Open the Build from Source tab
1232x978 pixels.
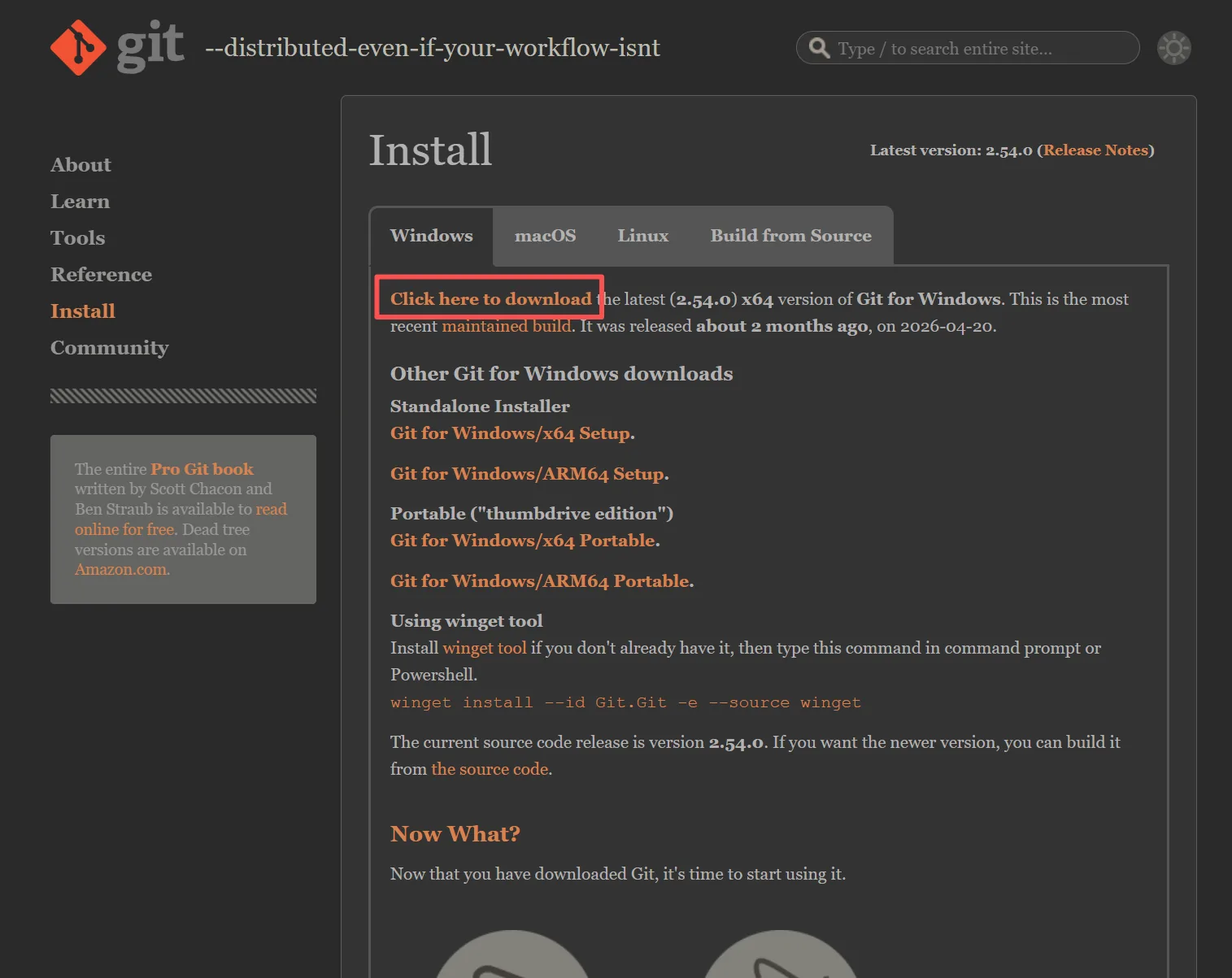pyautogui.click(x=790, y=236)
